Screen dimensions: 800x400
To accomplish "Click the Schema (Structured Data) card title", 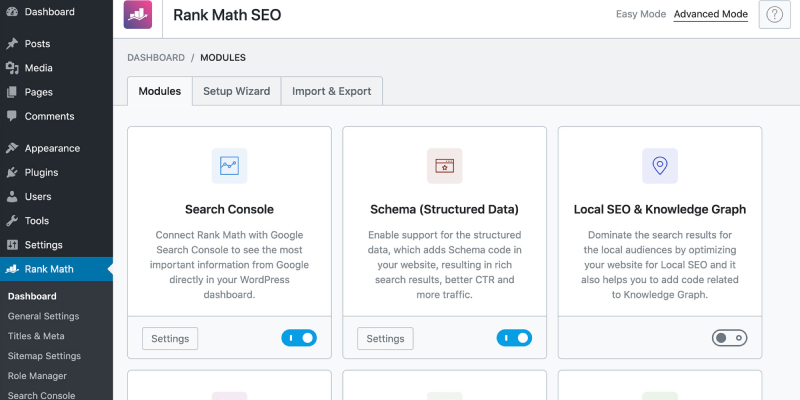I will tap(444, 209).
